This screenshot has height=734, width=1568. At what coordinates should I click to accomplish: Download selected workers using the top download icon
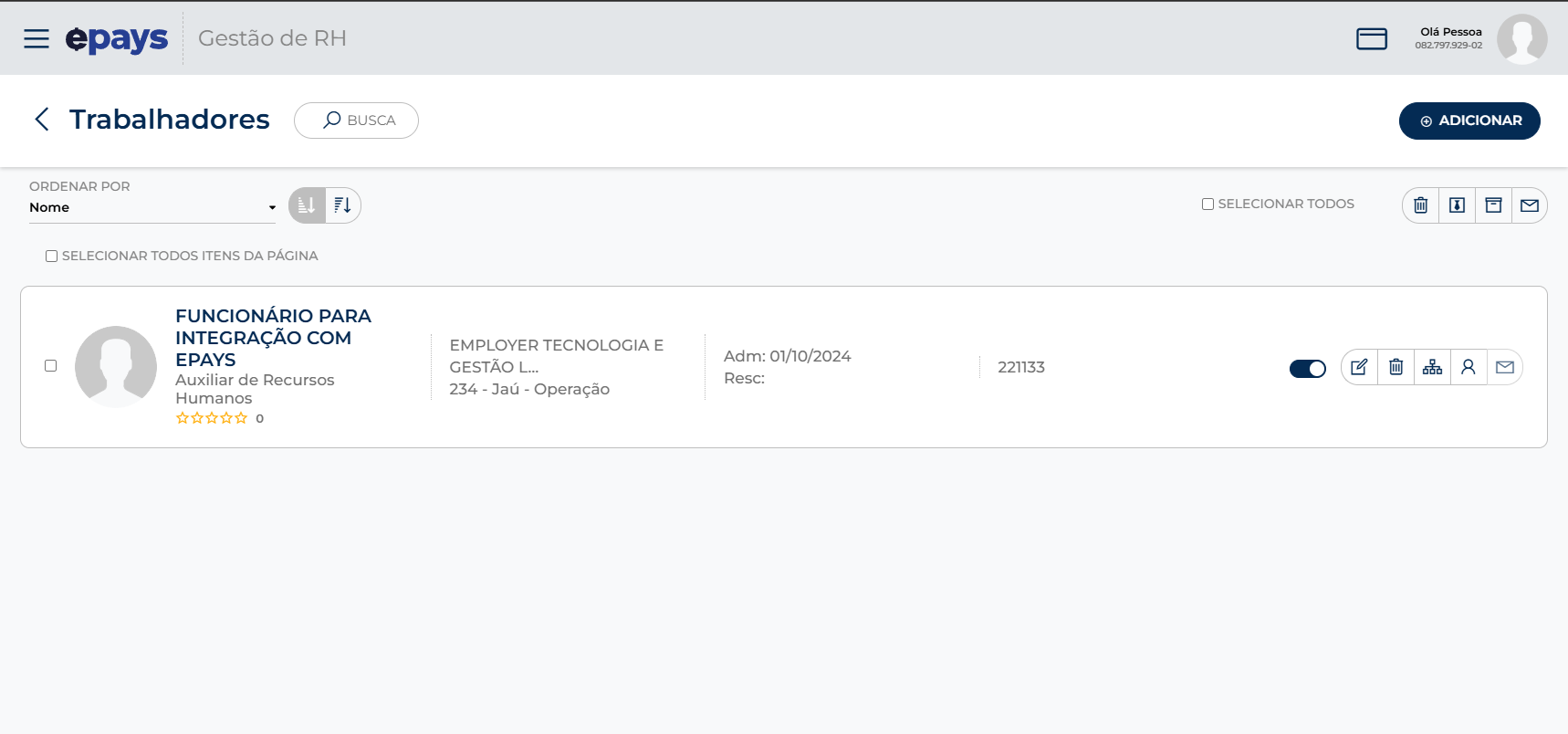point(1457,205)
